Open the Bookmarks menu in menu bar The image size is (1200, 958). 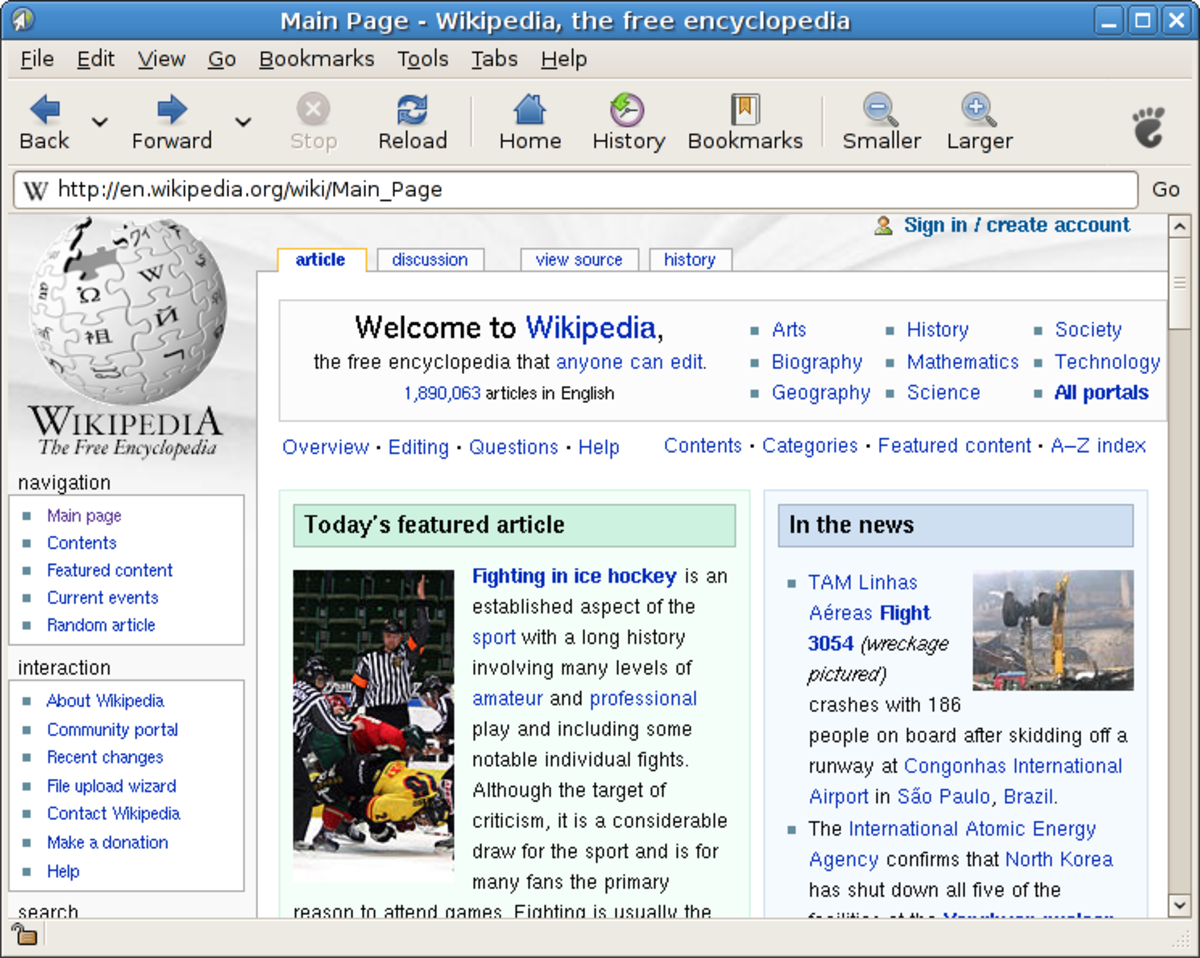coord(316,59)
